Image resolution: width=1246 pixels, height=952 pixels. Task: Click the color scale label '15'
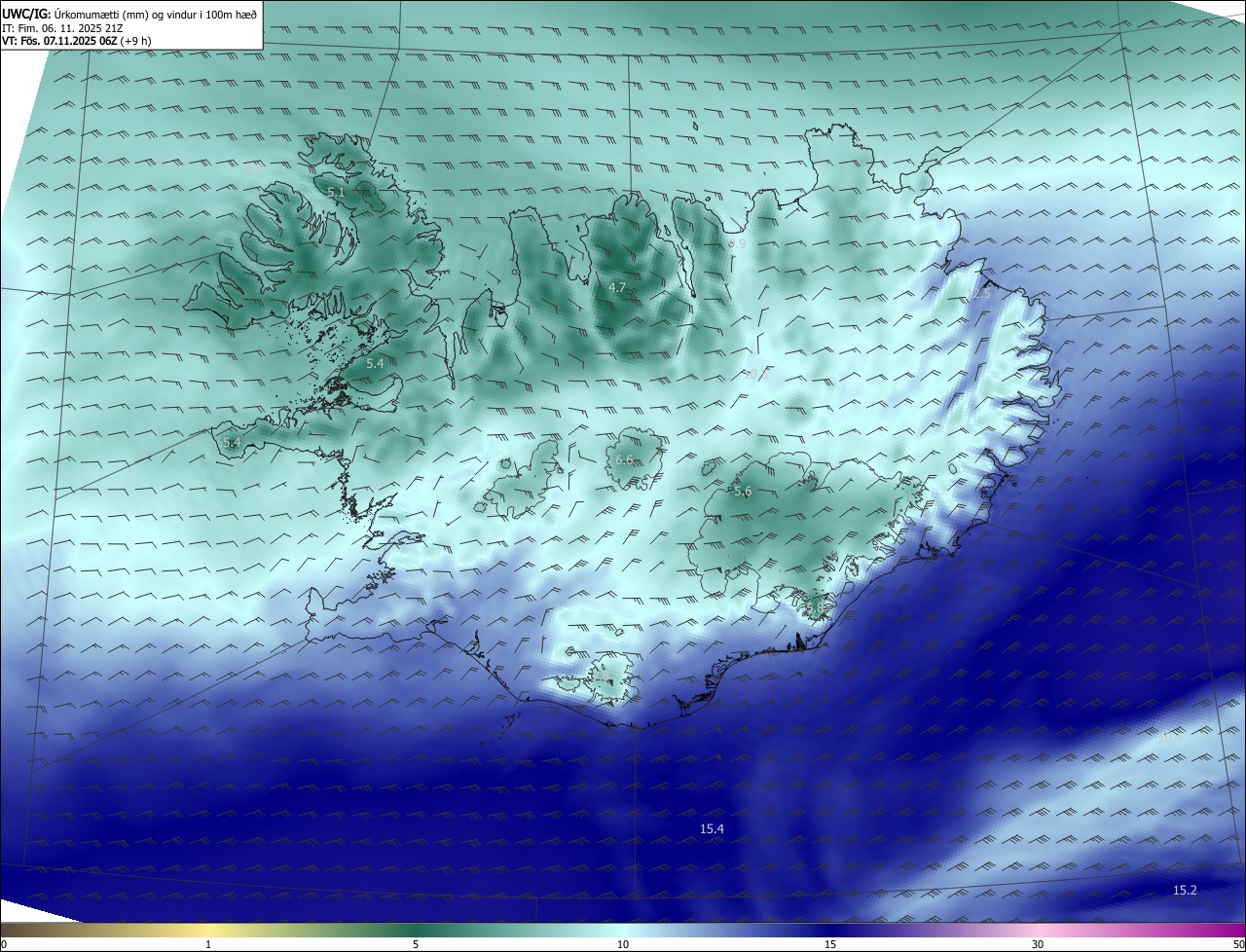(830, 944)
